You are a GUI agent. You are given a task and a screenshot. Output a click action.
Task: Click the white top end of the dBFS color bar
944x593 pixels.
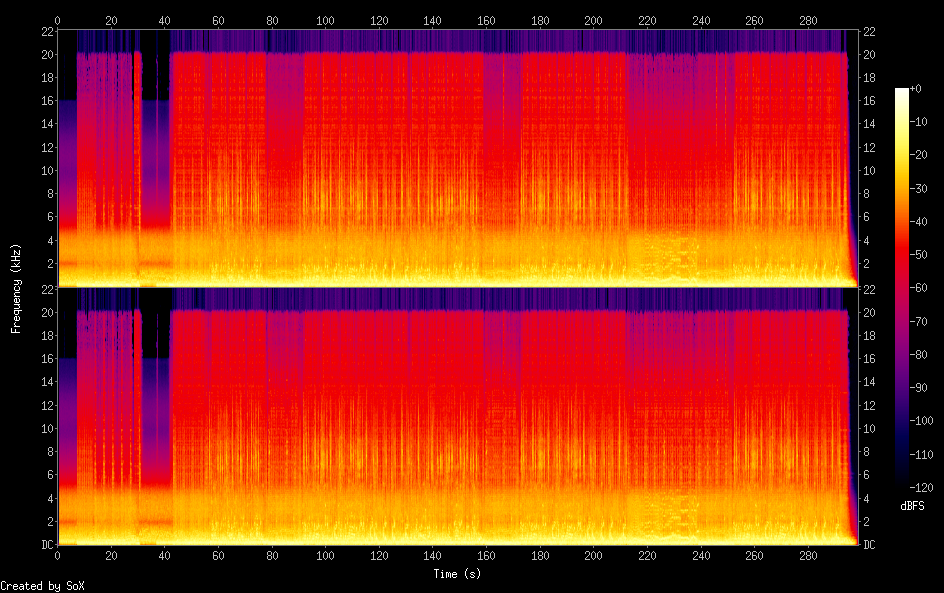point(902,92)
